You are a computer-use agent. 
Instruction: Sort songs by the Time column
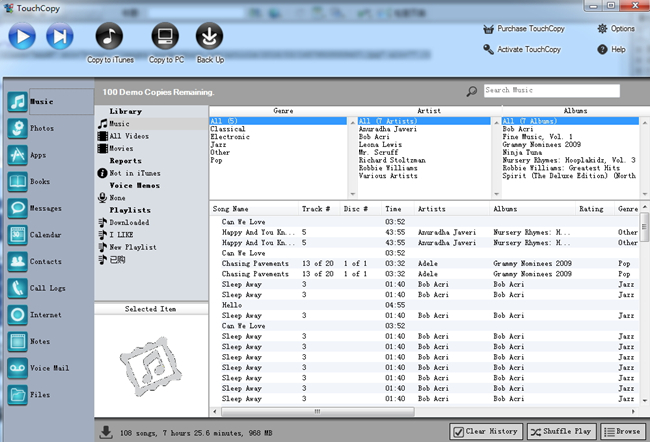[393, 209]
